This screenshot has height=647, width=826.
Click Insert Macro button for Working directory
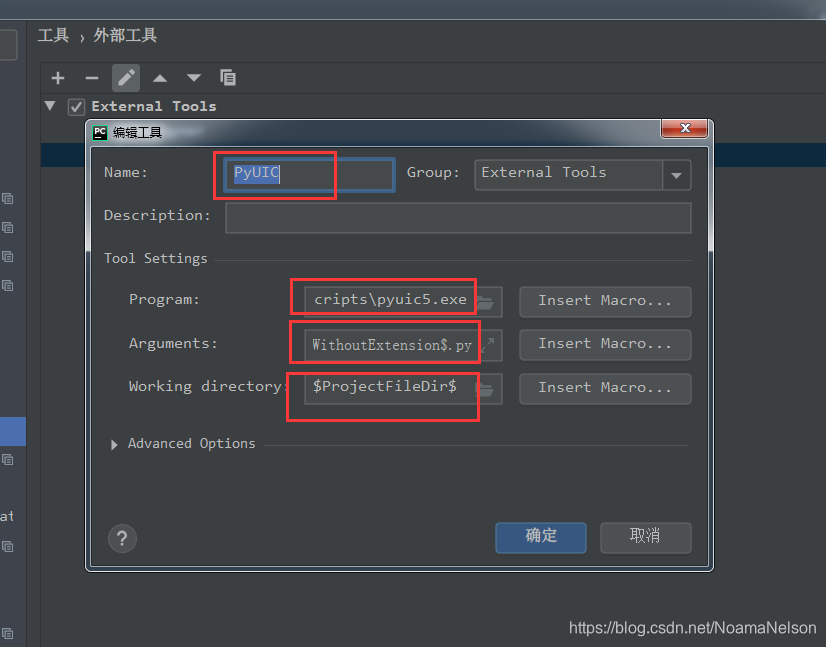(605, 388)
